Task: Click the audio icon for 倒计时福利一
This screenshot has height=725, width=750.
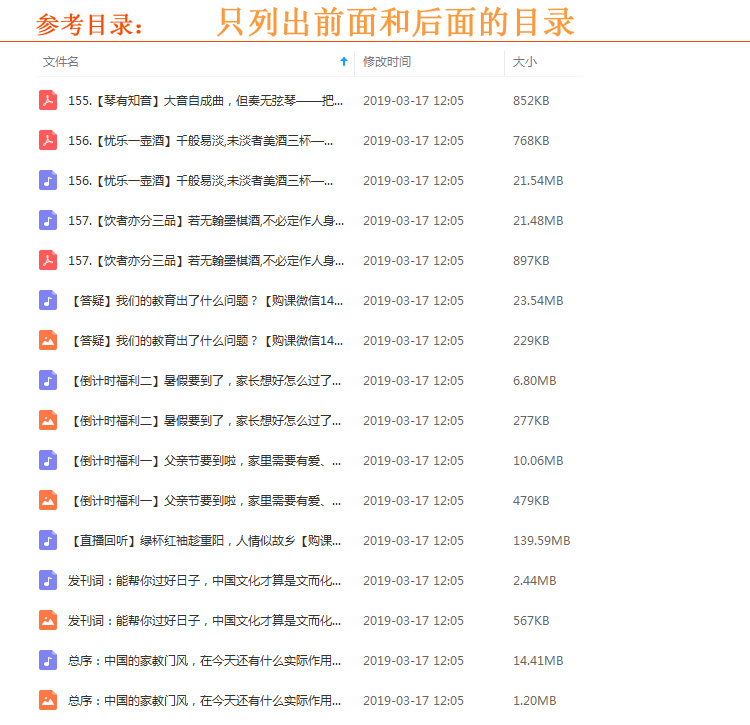Action: [x=48, y=460]
